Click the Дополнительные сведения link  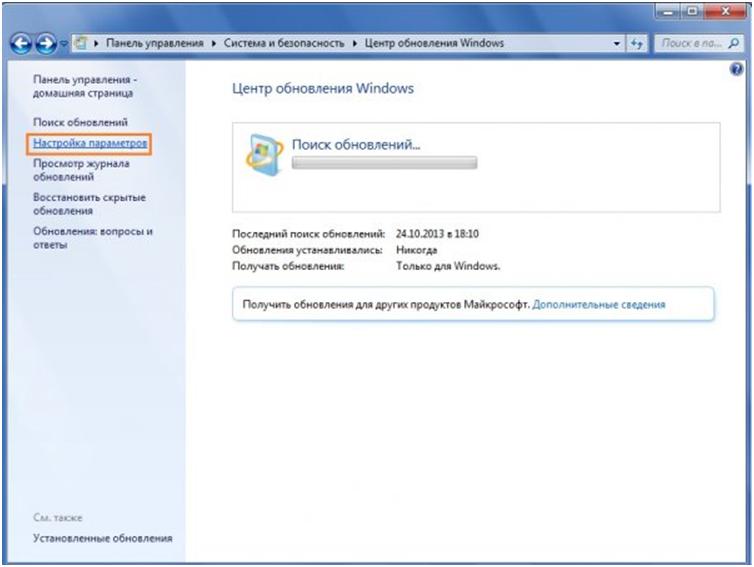(599, 304)
